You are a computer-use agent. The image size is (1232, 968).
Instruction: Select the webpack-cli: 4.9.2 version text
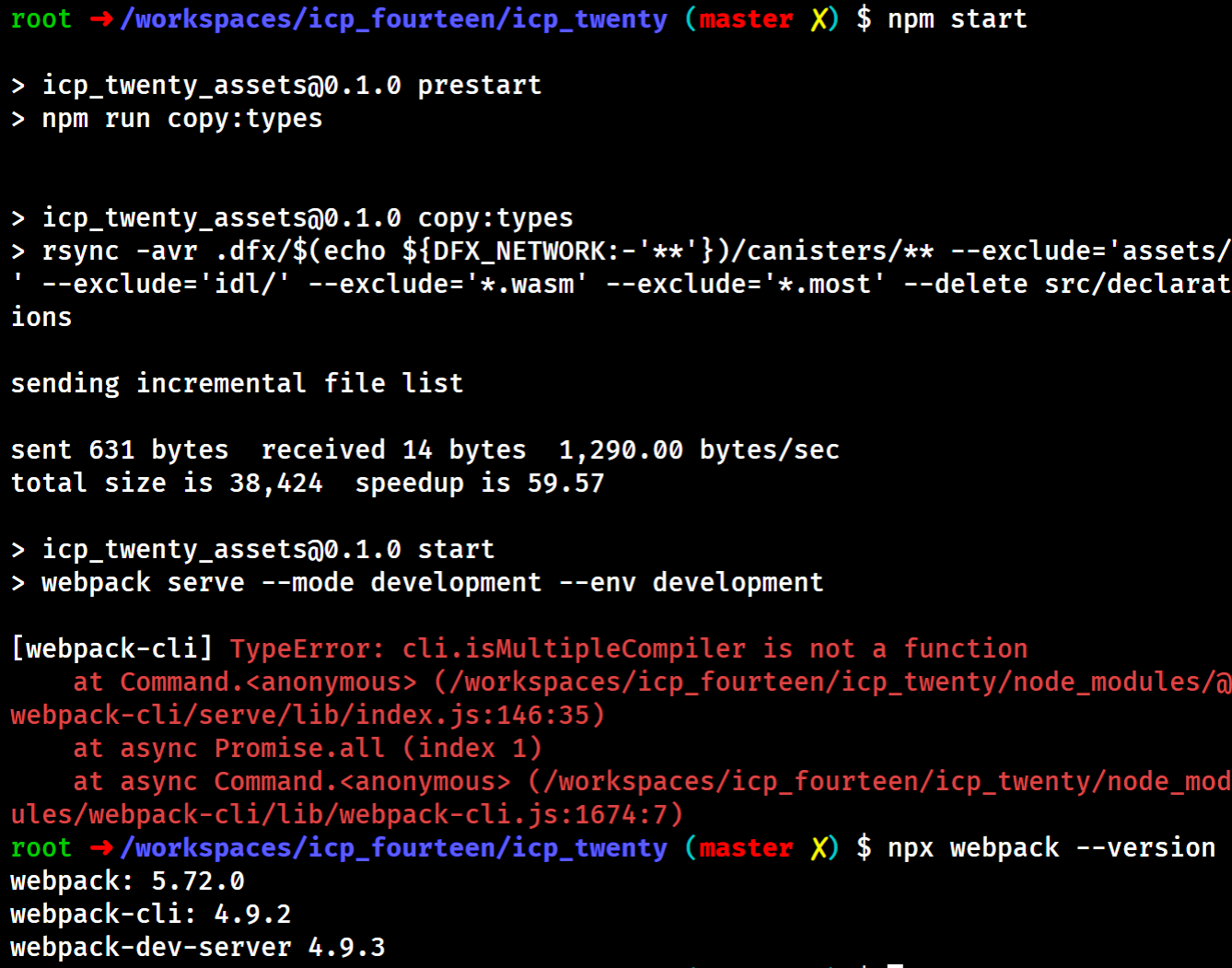pyautogui.click(x=147, y=914)
